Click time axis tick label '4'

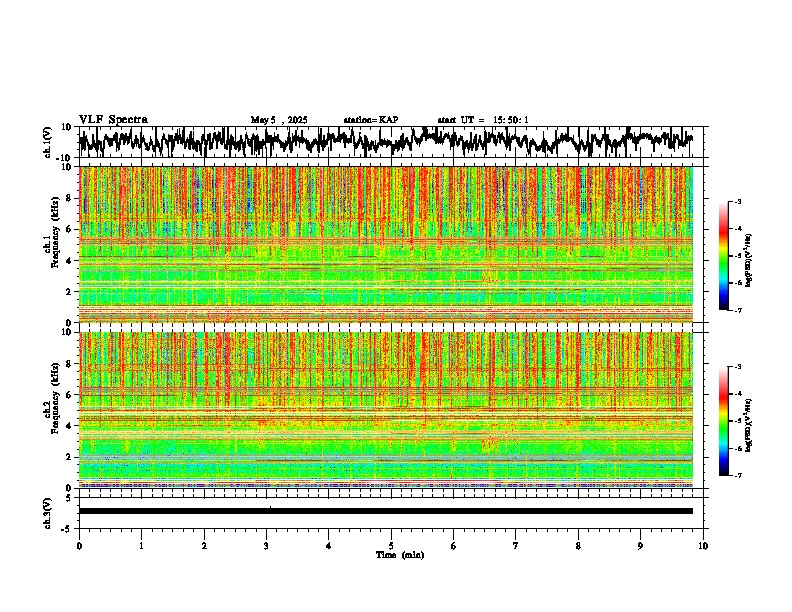[329, 546]
